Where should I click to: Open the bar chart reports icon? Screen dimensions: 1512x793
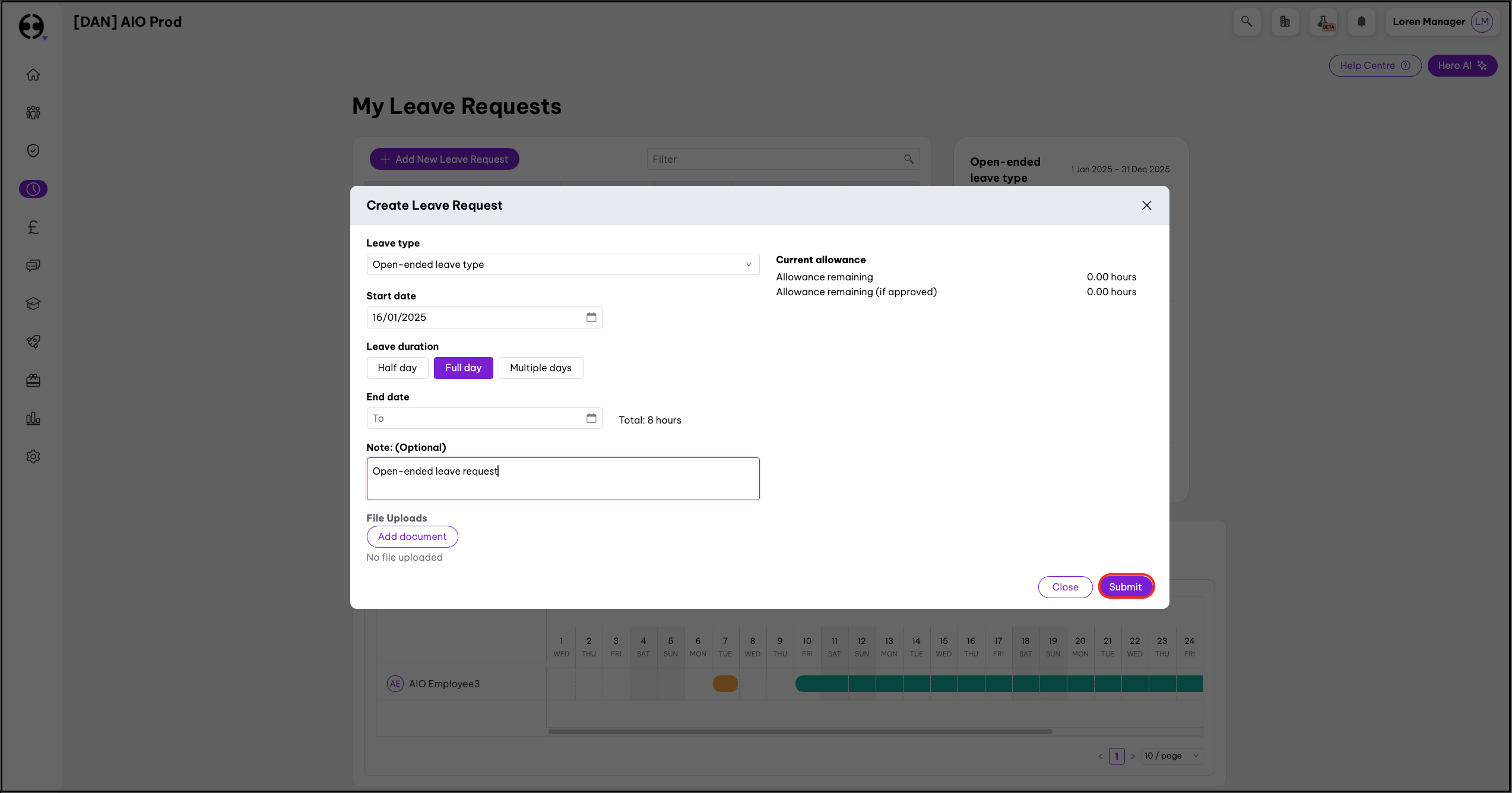click(x=33, y=419)
